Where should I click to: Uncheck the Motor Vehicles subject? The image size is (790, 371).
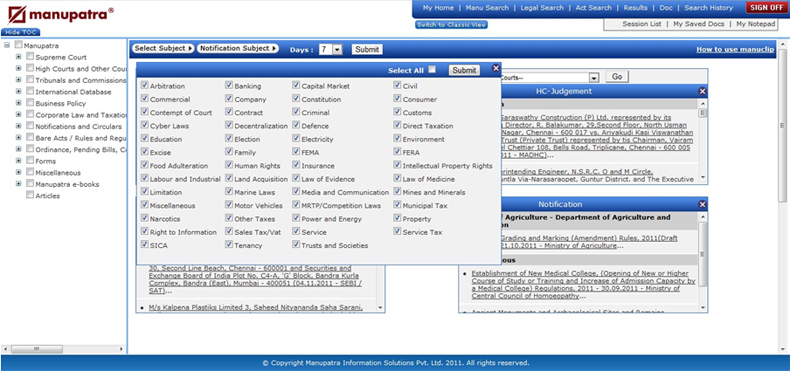point(229,205)
